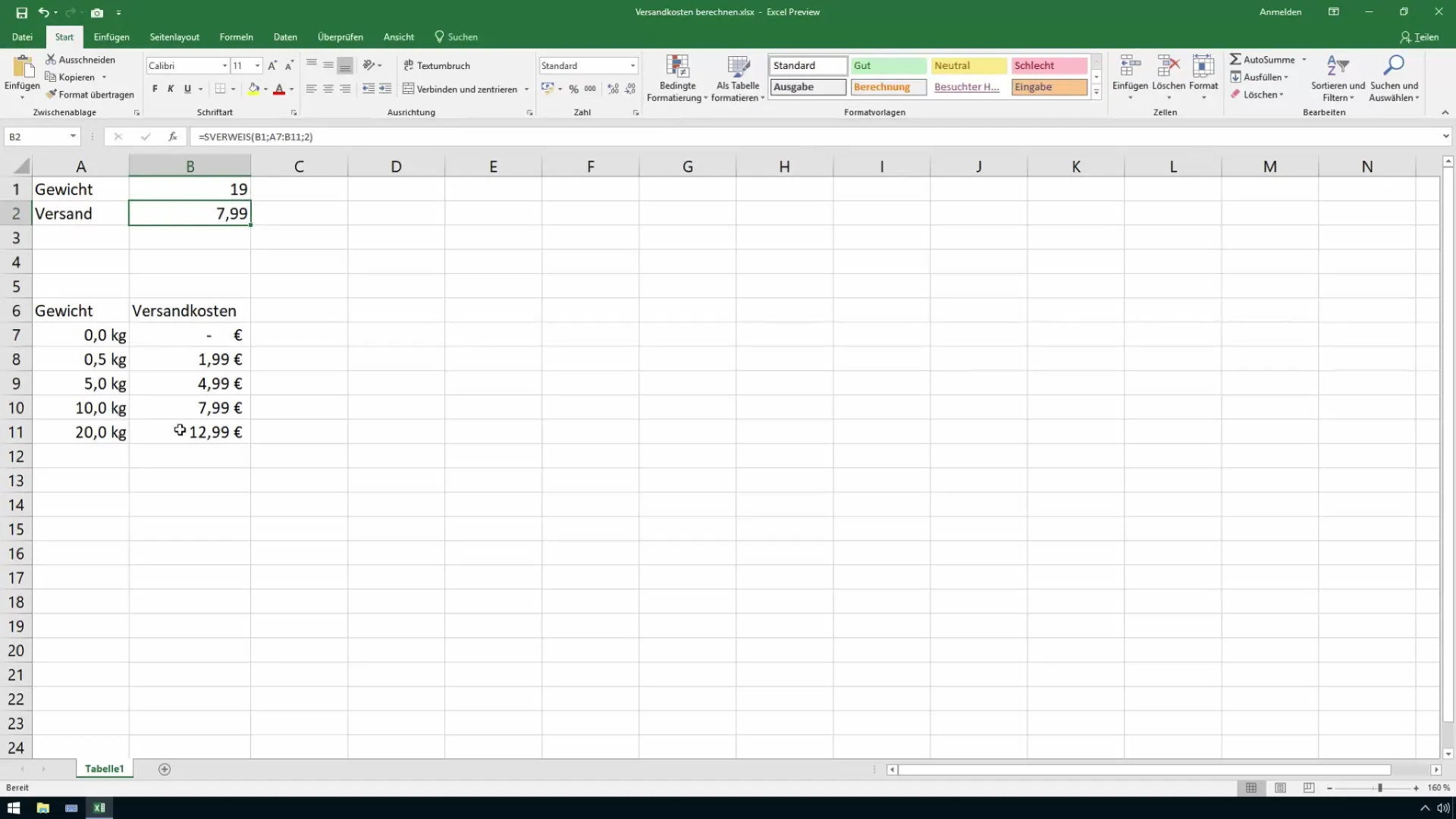
Task: Apply thousands separator 000 format
Action: coord(590,89)
